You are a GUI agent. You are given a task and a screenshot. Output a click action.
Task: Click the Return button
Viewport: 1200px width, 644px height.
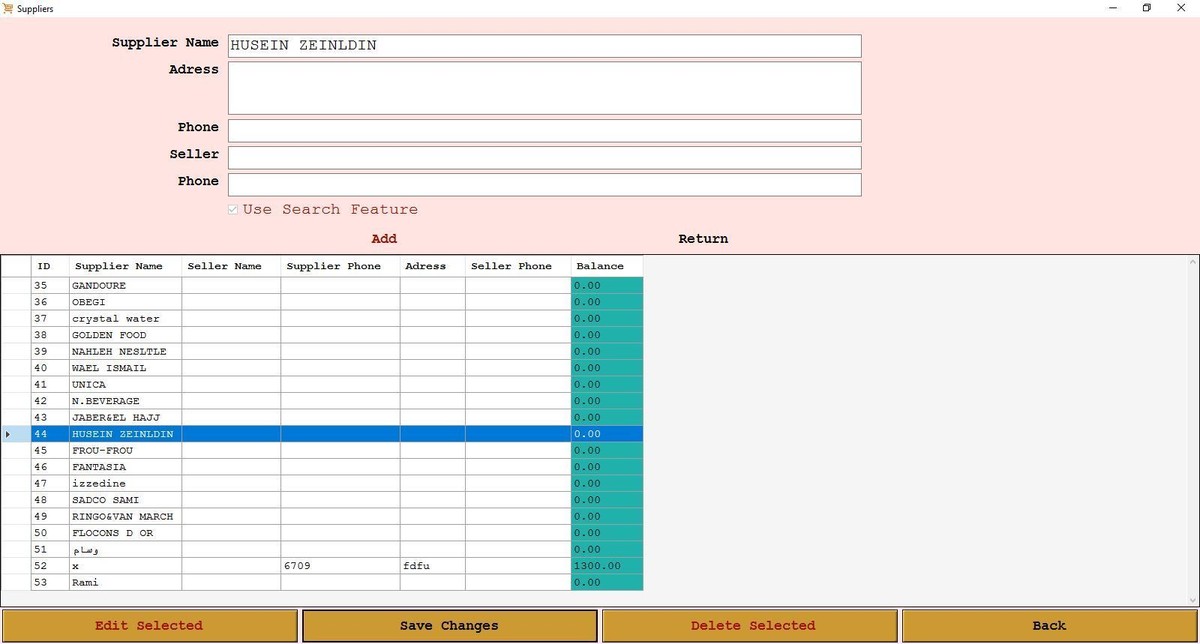pos(703,239)
